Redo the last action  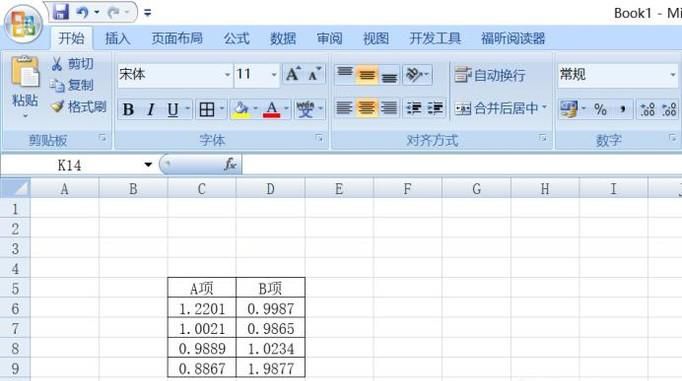point(114,13)
